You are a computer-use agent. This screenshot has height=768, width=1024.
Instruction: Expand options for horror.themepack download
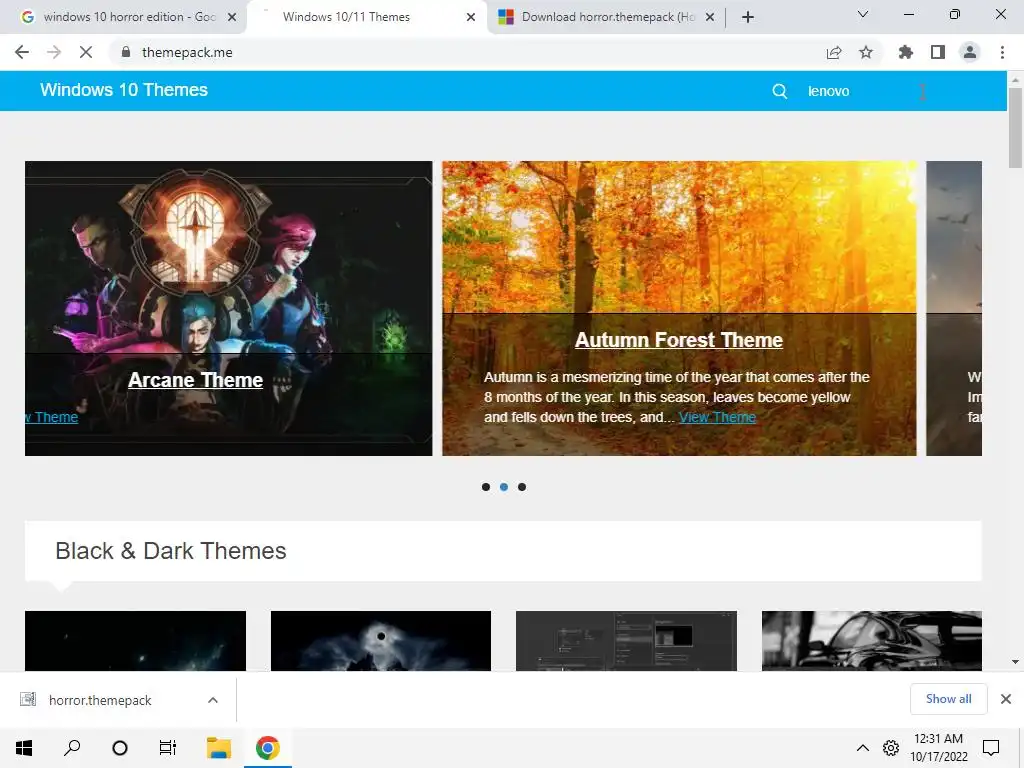pyautogui.click(x=213, y=700)
